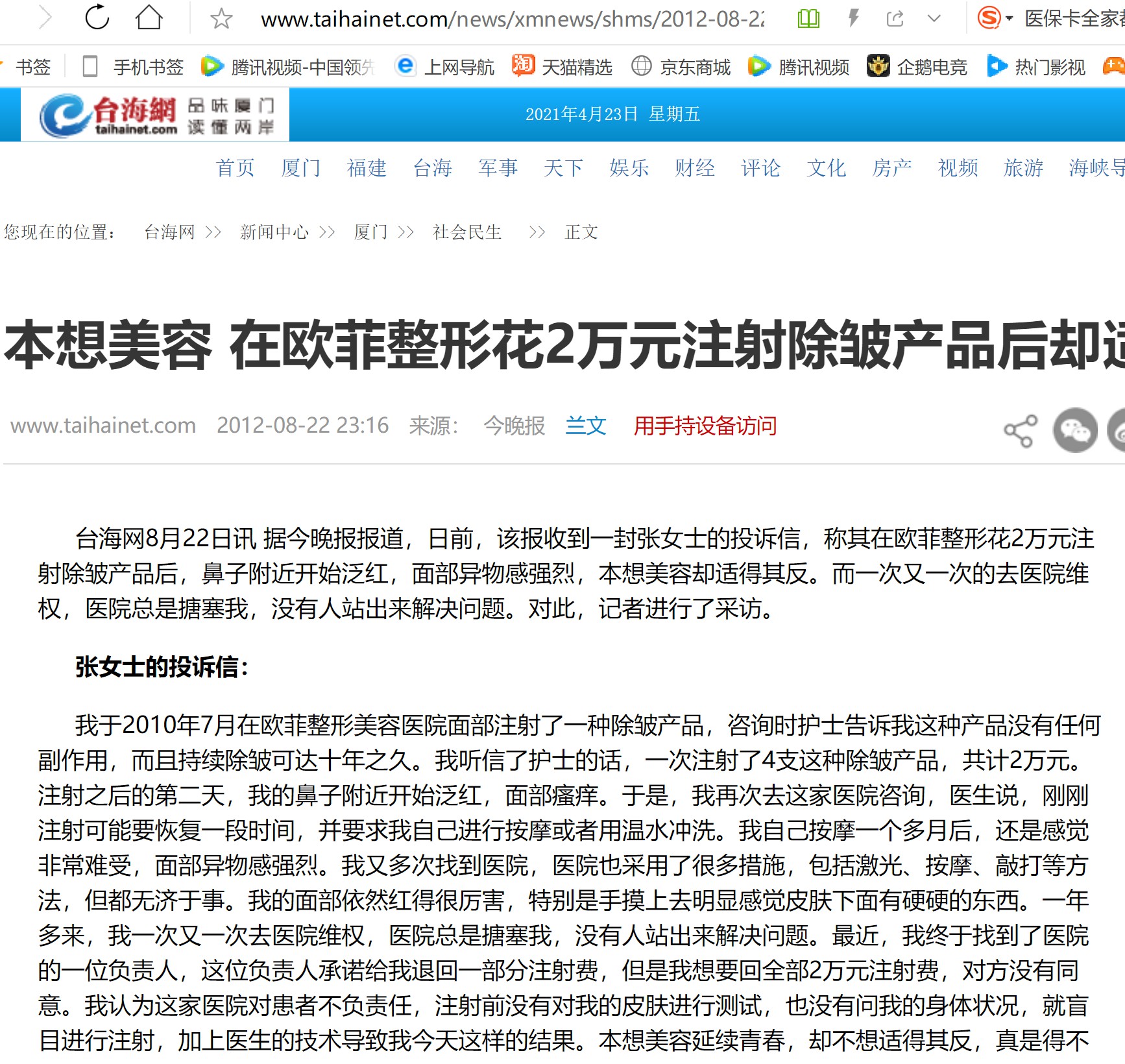Click the article share icon
Screen dimensions: 1125x1064
pos(1021,431)
